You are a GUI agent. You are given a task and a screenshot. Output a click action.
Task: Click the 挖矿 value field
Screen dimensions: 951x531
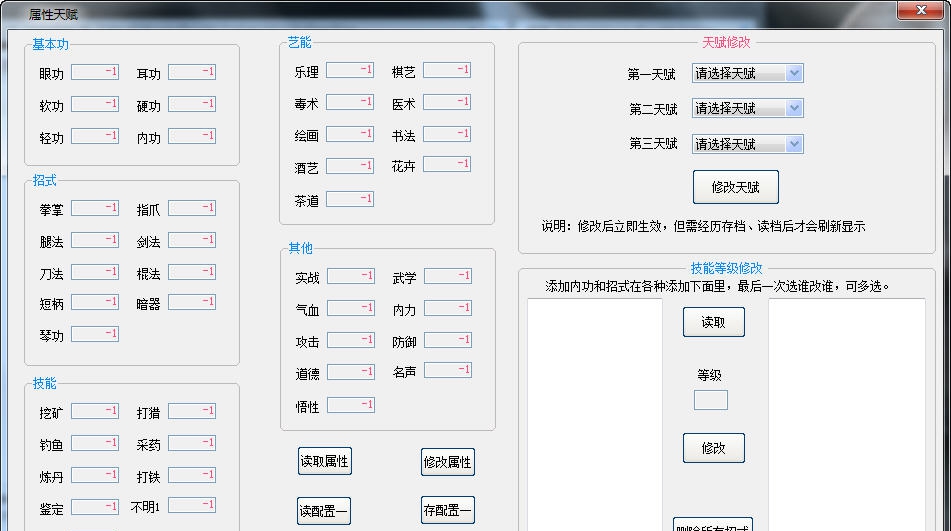[x=95, y=411]
